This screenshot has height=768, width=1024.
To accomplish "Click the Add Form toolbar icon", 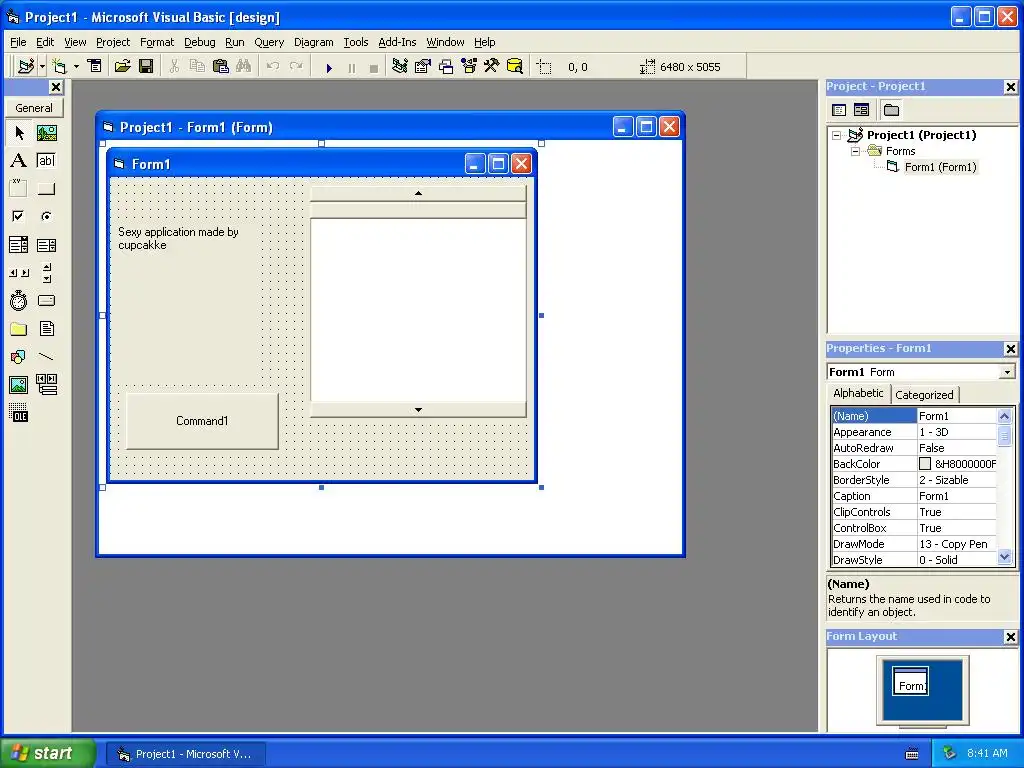I will (x=59, y=67).
